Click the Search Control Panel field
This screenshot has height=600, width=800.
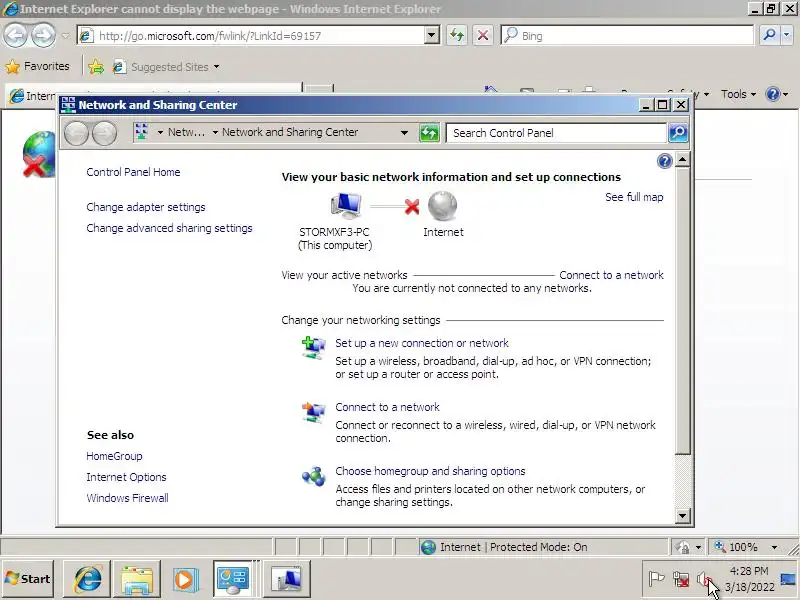[556, 133]
